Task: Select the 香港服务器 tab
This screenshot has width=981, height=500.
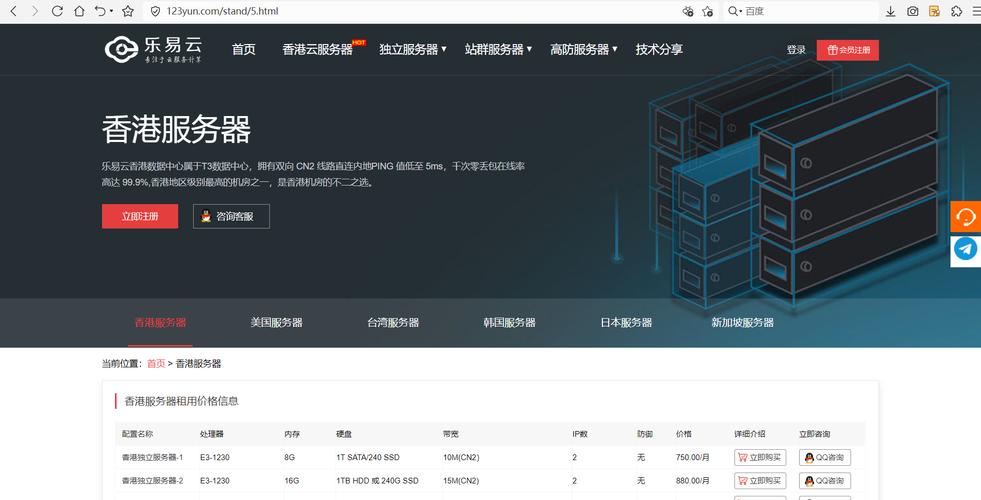Action: (x=160, y=323)
